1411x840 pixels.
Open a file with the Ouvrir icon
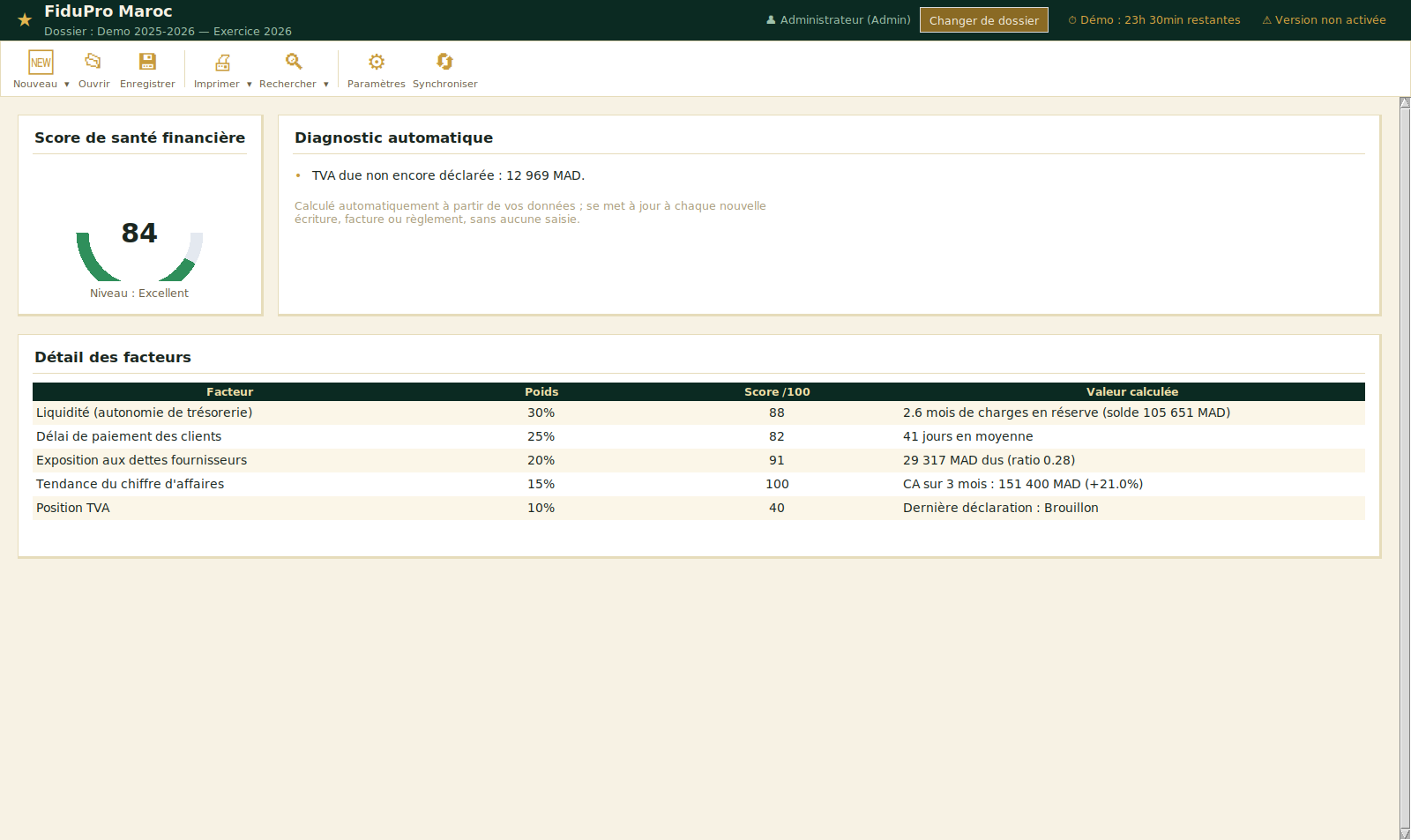[x=93, y=62]
